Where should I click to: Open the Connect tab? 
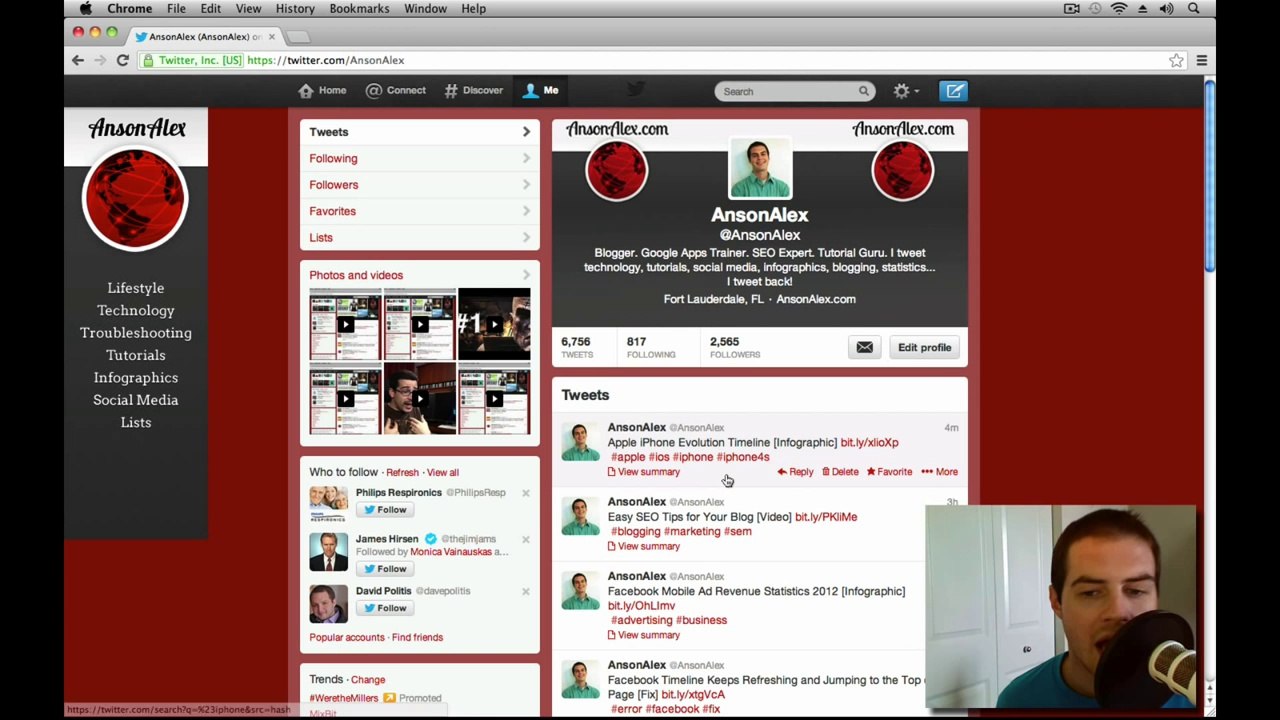coord(396,90)
